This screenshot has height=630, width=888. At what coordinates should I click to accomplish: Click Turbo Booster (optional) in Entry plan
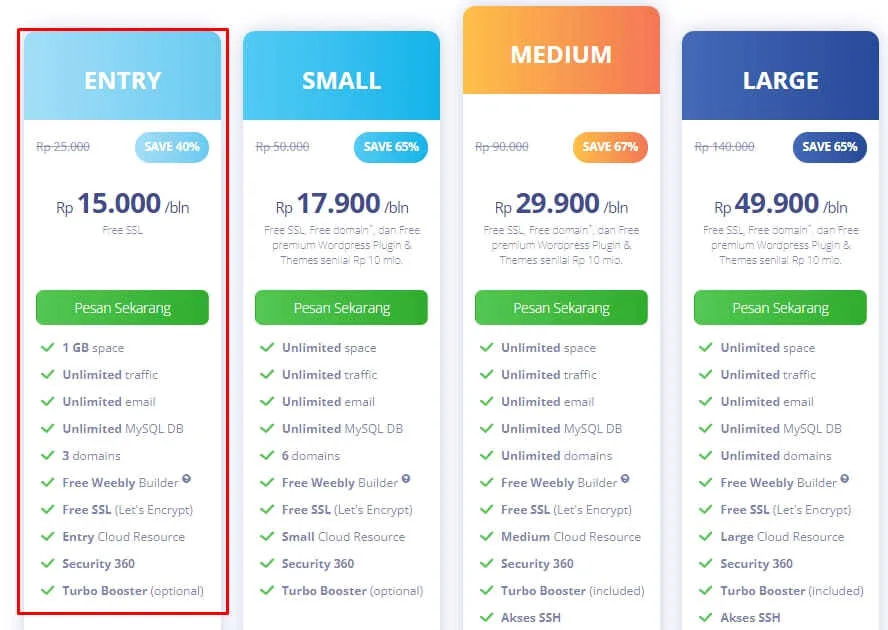133,590
